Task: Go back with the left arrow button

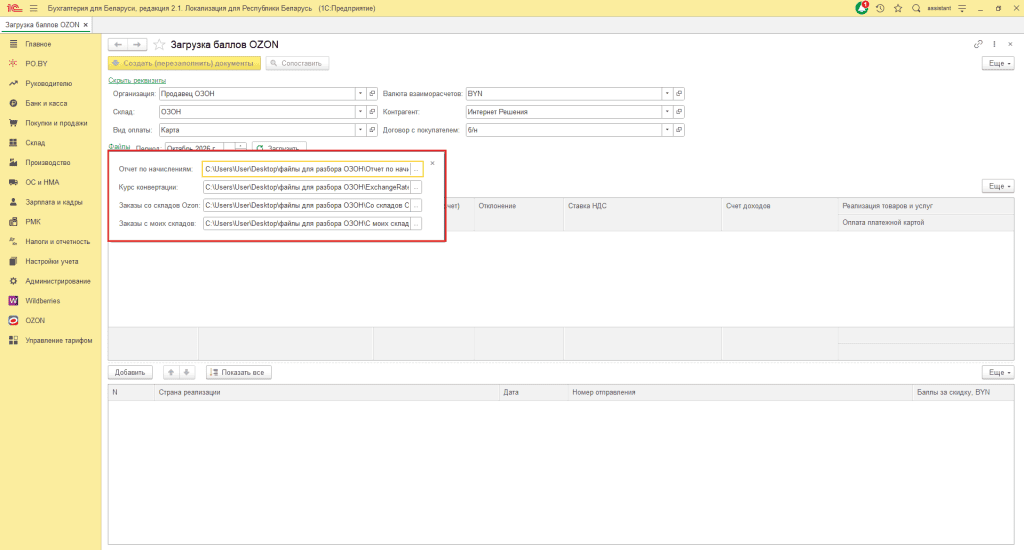Action: (118, 44)
